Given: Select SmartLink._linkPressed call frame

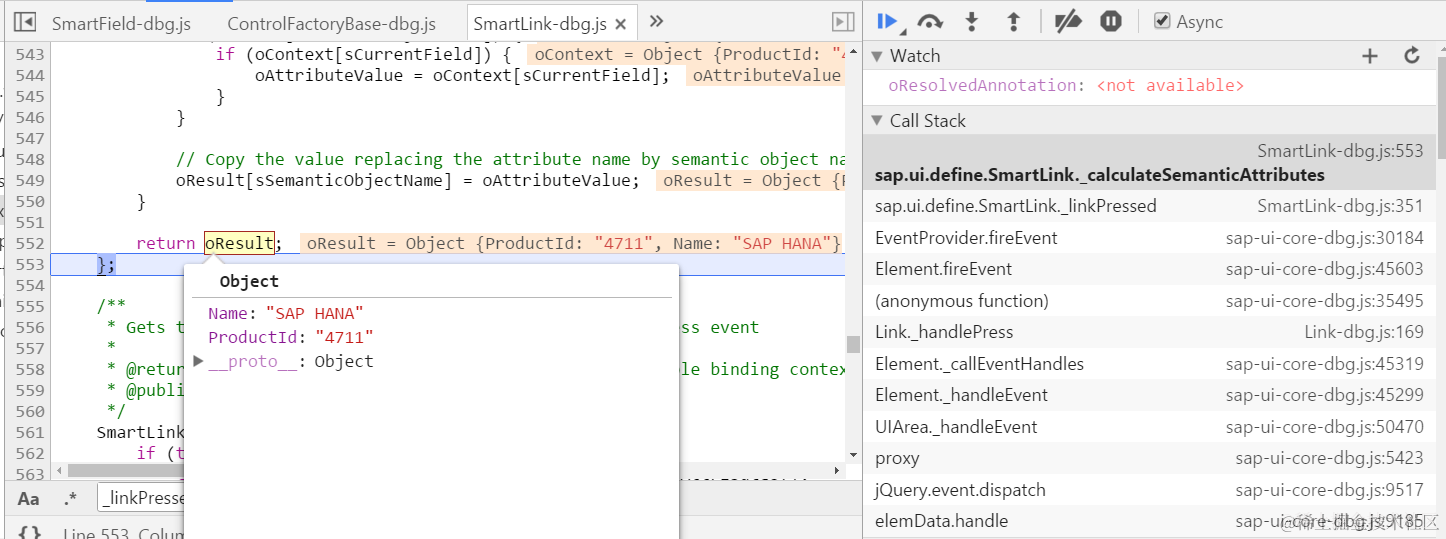Looking at the screenshot, I should click(x=1149, y=206).
